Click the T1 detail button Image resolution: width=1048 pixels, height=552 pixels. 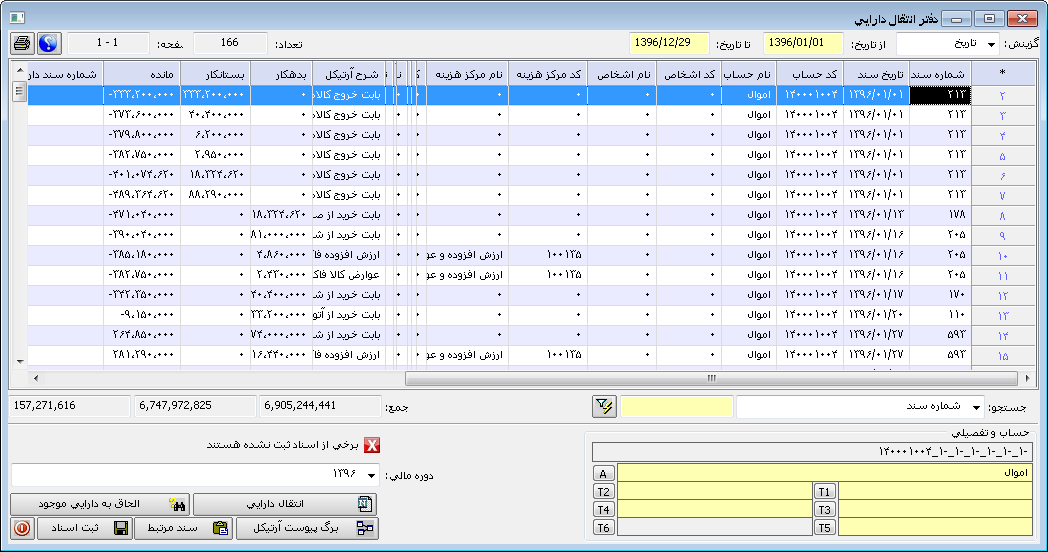(824, 491)
